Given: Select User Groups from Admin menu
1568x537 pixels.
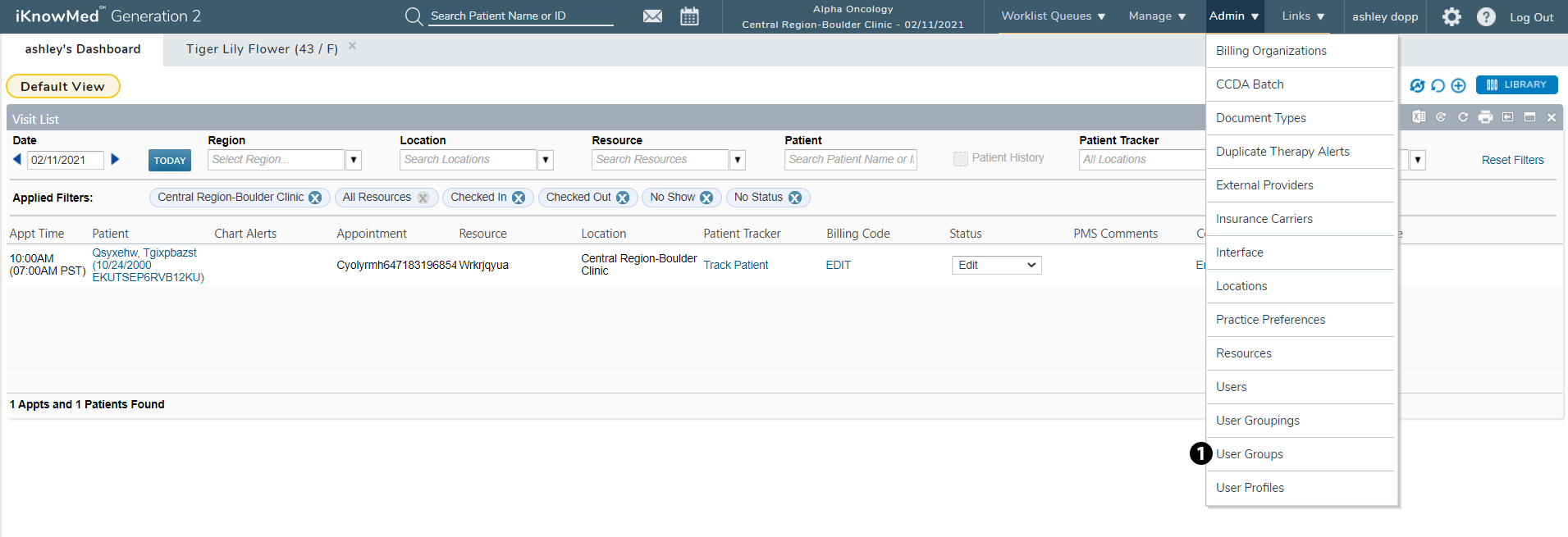Looking at the screenshot, I should click(1250, 454).
